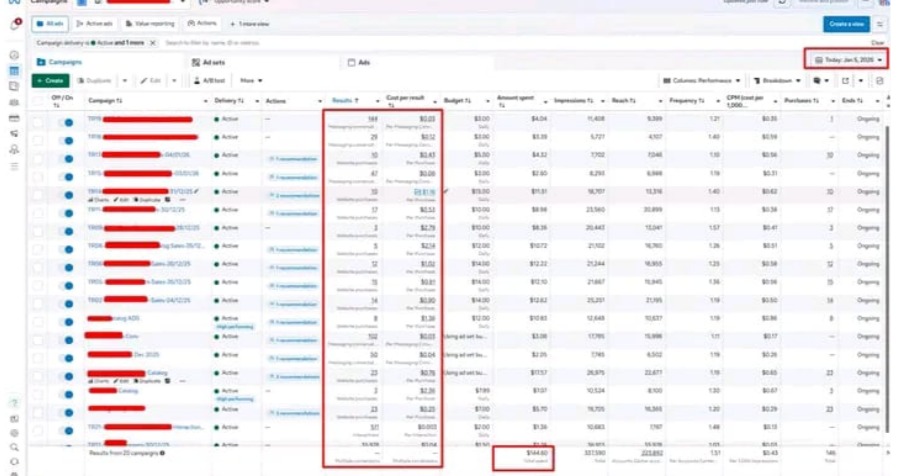Toggle off the first campaign's On/Off switch
Image resolution: width=911 pixels, height=476 pixels.
(68, 120)
